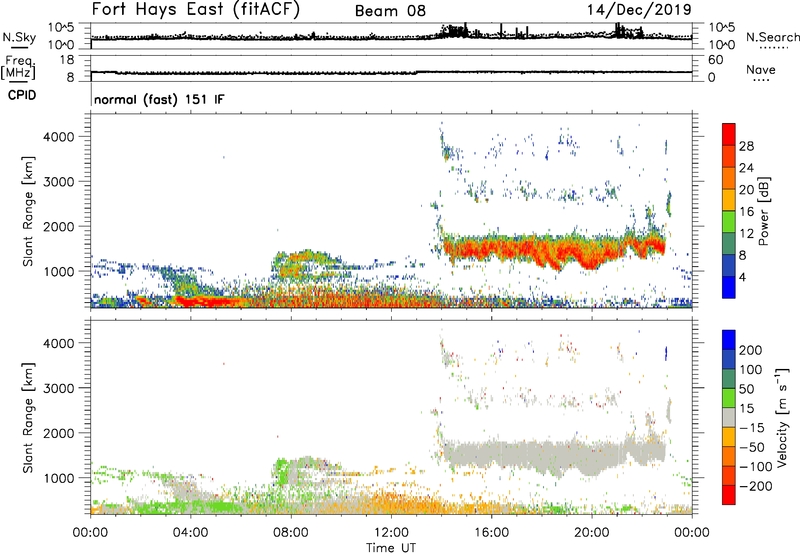
Task: Click the 'Fort Hays East (fitACF)' title
Action: pos(196,10)
